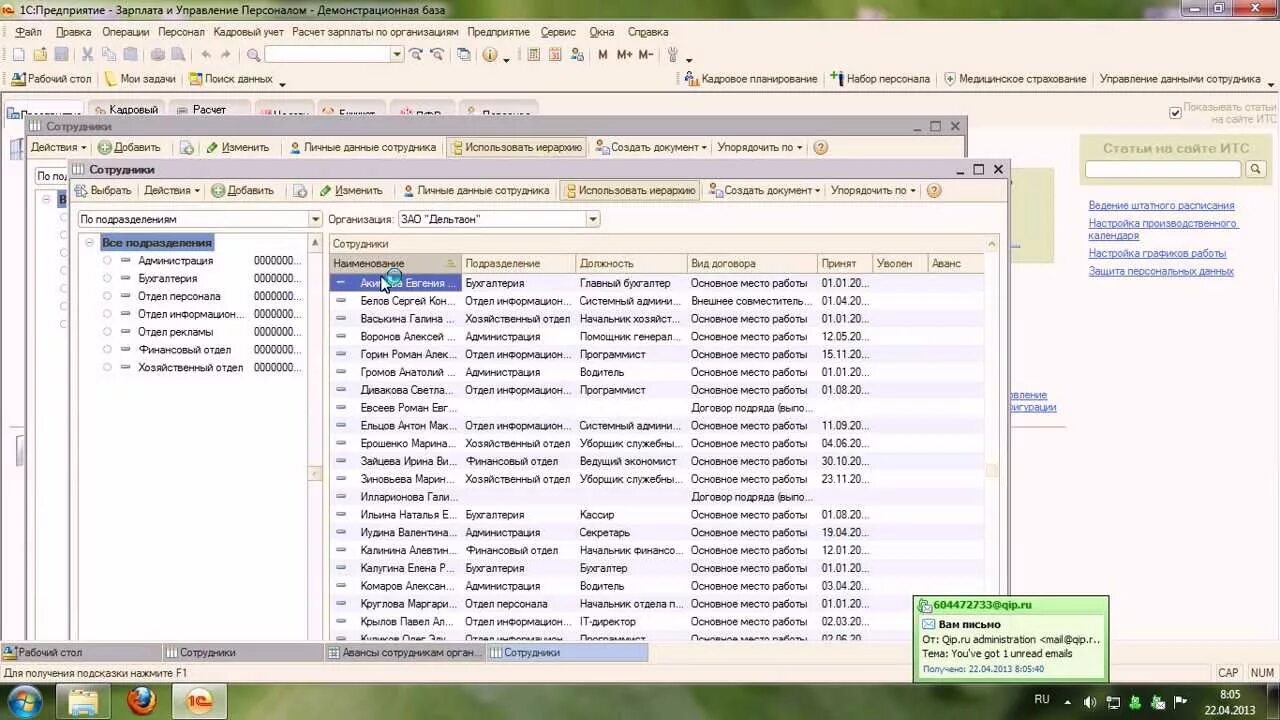Open dropdown arrow of toolbar search field

click(x=397, y=55)
